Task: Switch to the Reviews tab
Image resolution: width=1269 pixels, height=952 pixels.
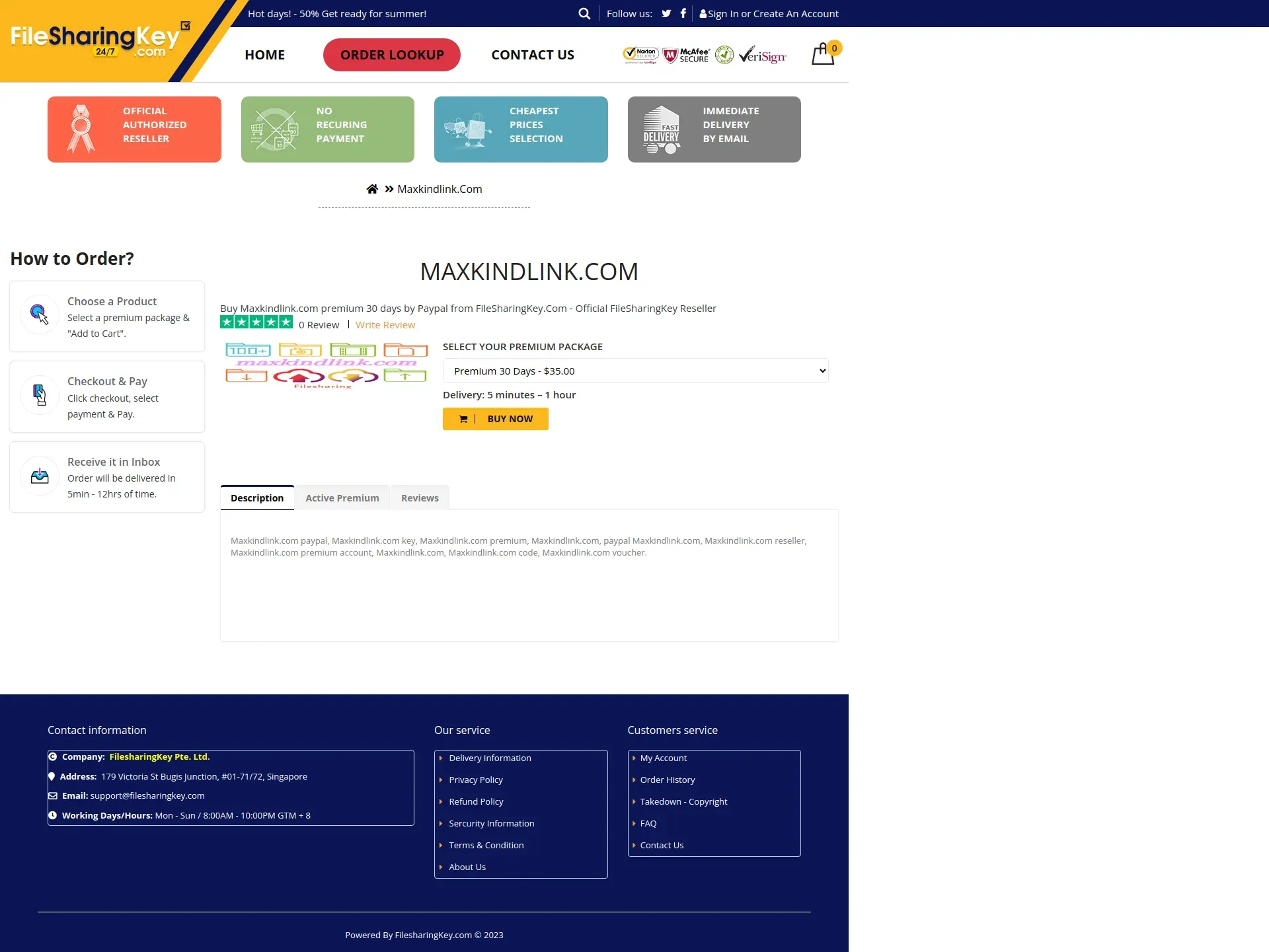Action: coord(420,497)
